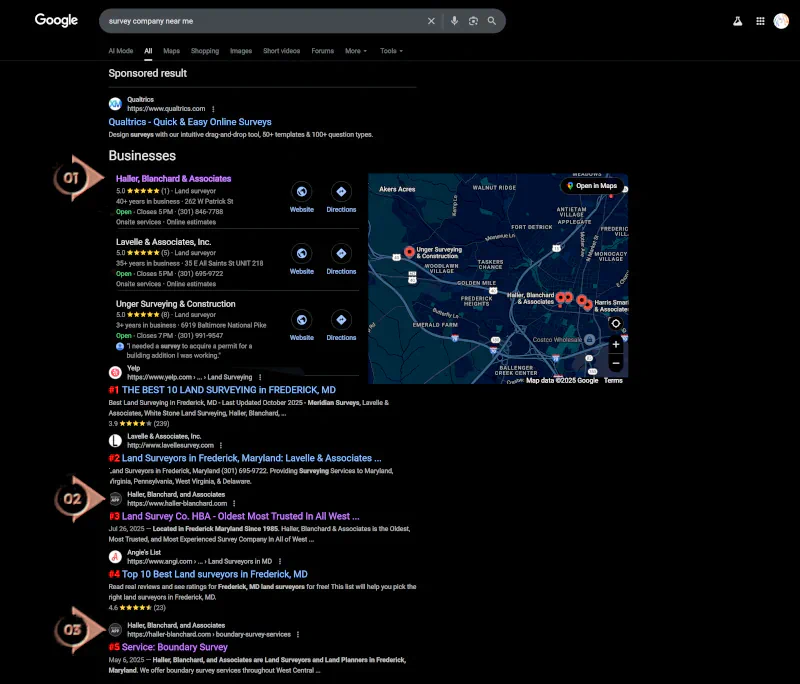Screen dimensions: 800x684
Task: Open Google Lens image search
Action: click(x=473, y=21)
